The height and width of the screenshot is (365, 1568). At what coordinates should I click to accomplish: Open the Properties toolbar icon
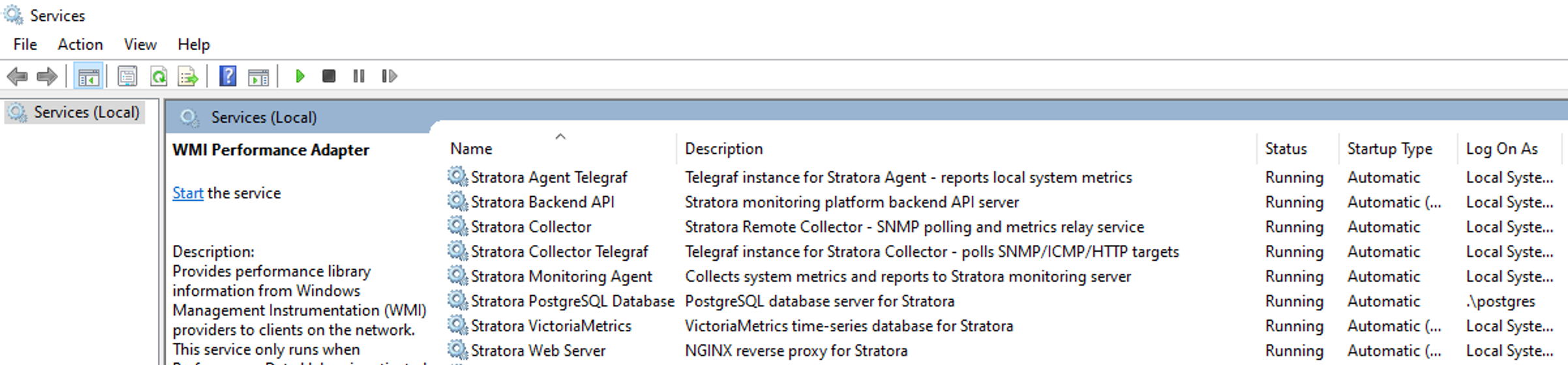[x=127, y=76]
